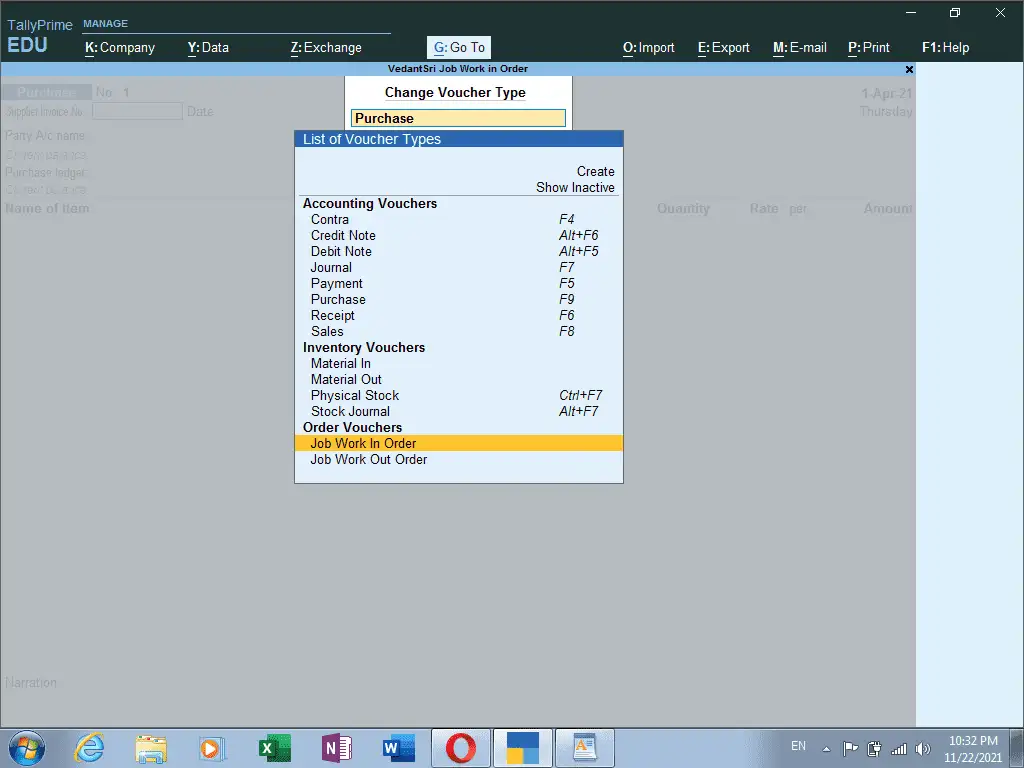Choose Contra voucher type

pos(458,219)
